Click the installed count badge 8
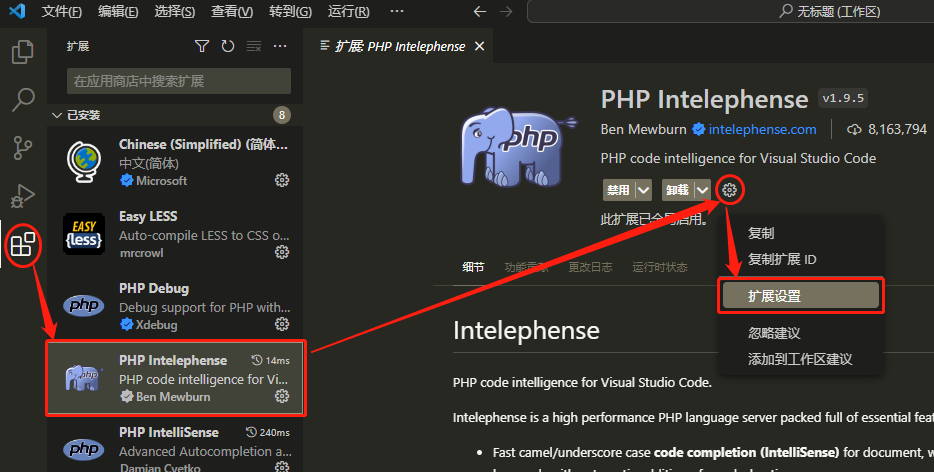The height and width of the screenshot is (472, 934). (282, 115)
